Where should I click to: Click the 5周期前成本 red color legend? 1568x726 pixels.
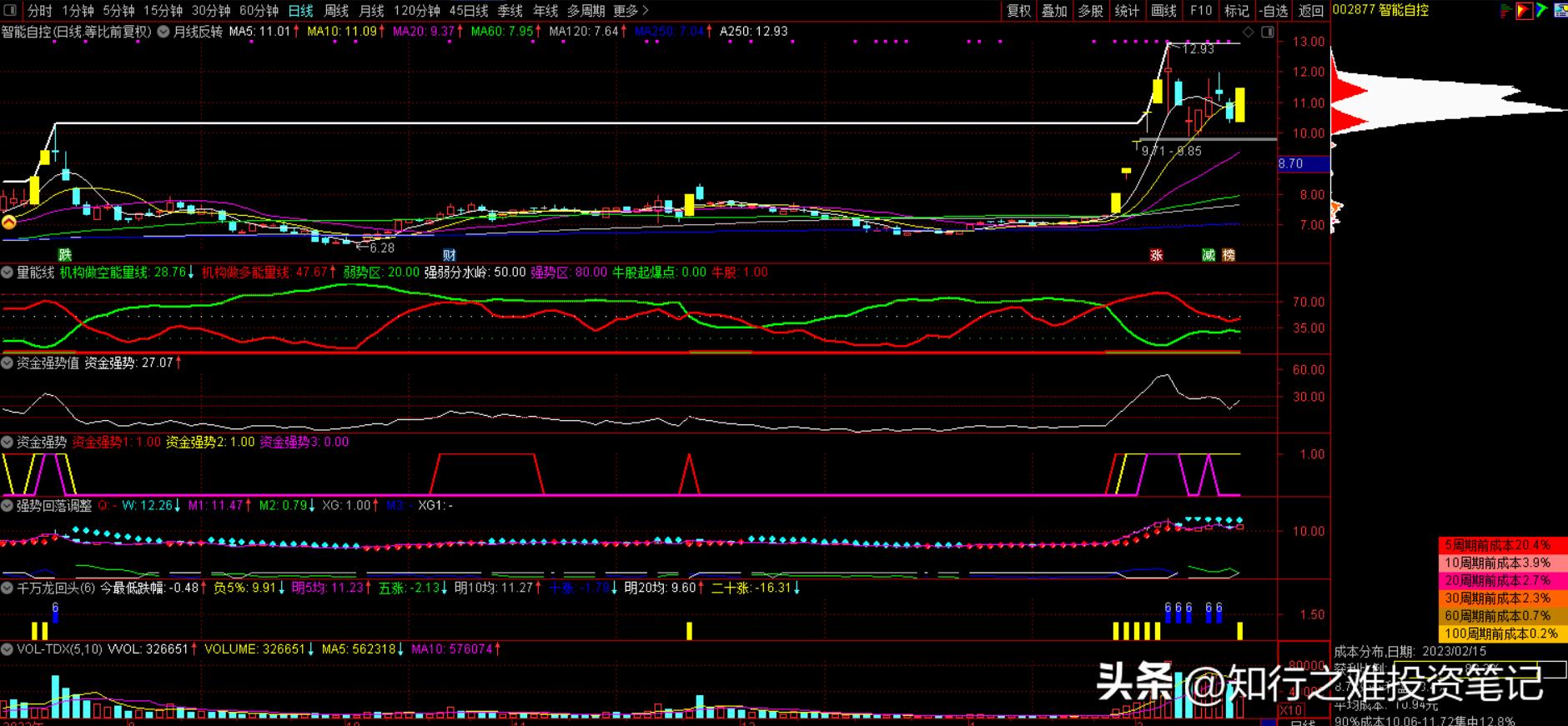(x=1502, y=545)
